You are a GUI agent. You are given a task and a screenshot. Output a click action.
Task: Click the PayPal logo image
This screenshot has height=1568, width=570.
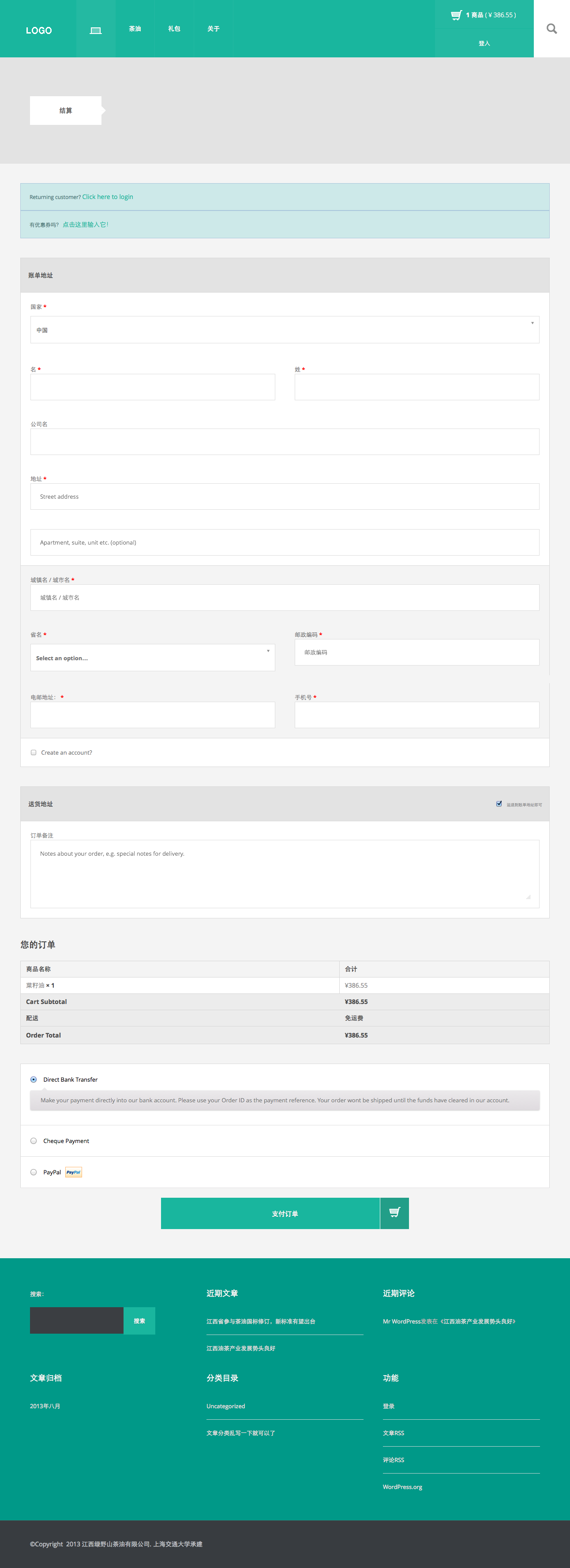[74, 1172]
